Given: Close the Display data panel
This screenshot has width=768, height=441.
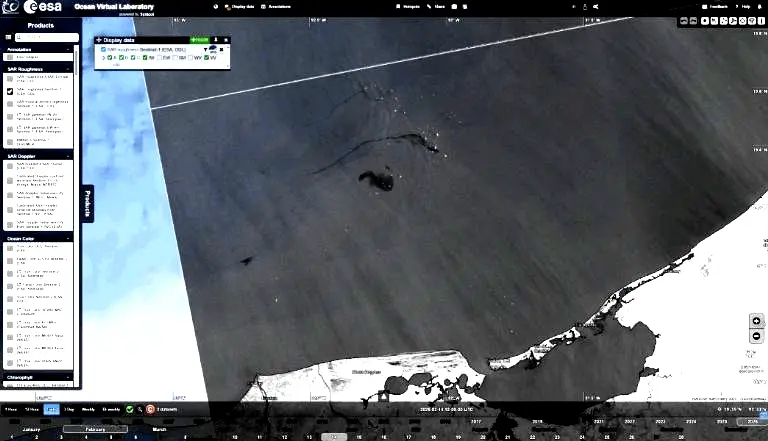Looking at the screenshot, I should coord(226,40).
